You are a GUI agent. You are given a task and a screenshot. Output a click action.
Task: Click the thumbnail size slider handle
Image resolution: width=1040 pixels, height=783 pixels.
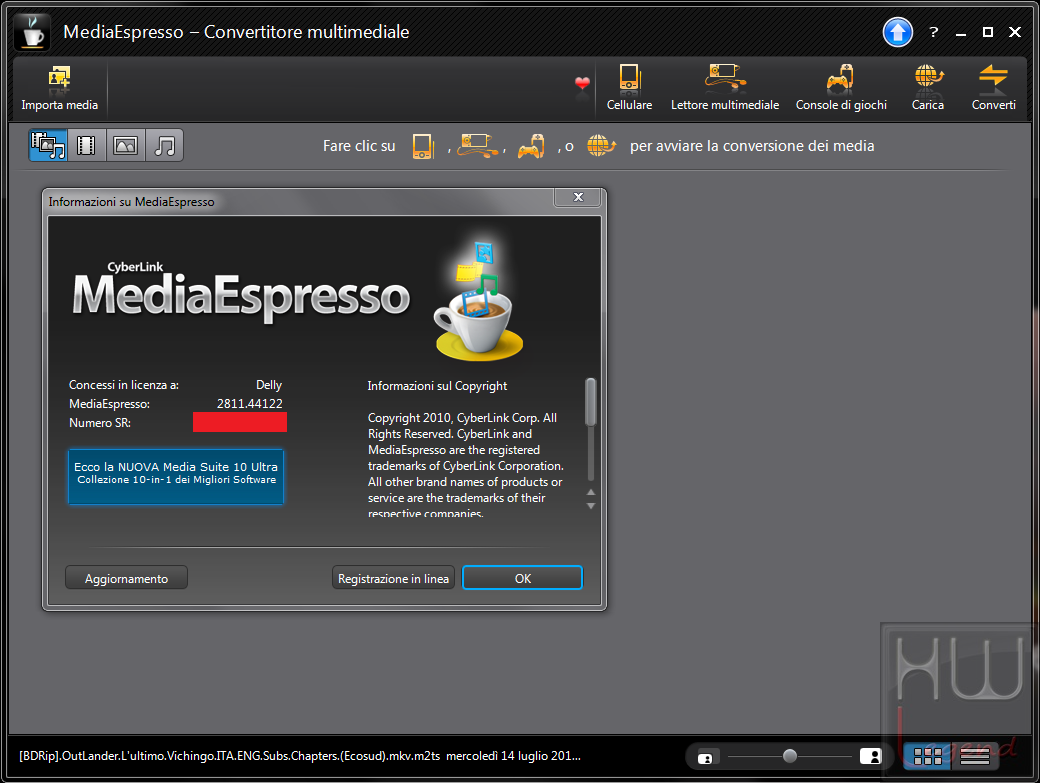coord(789,756)
